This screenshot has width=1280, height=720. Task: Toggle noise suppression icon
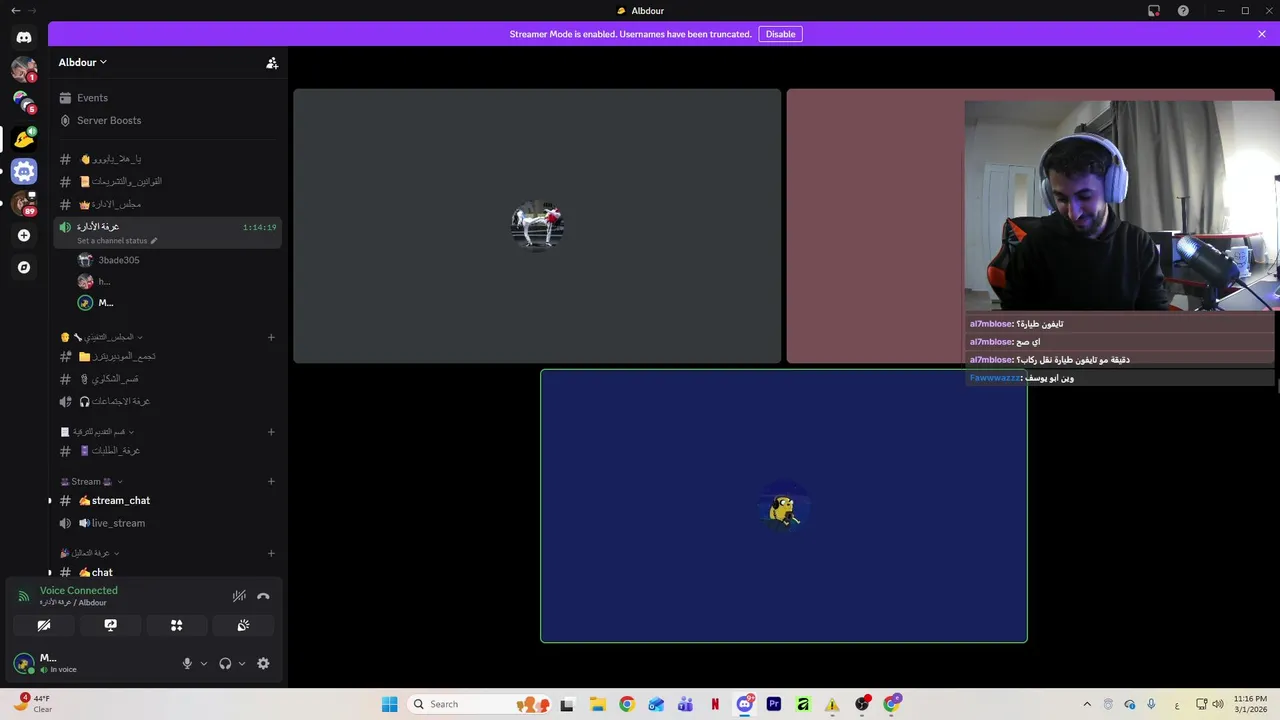tap(239, 596)
